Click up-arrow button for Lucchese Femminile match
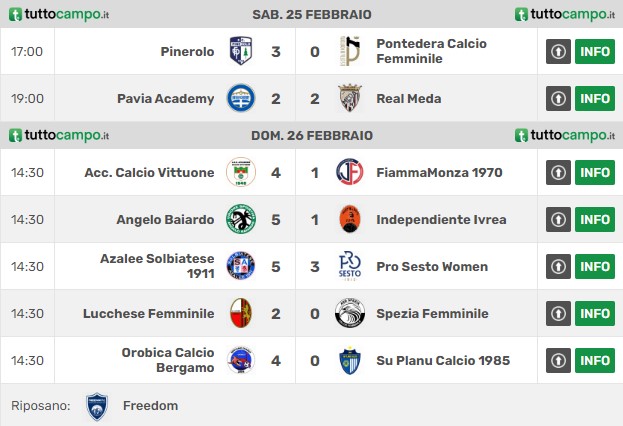This screenshot has width=623, height=426. point(558,314)
